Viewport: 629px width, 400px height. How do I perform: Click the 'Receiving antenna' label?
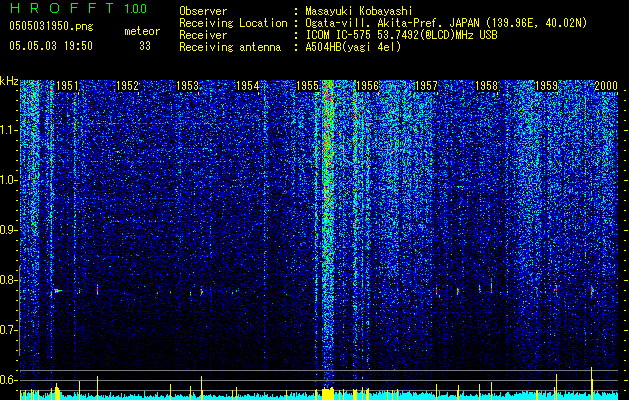coord(230,47)
